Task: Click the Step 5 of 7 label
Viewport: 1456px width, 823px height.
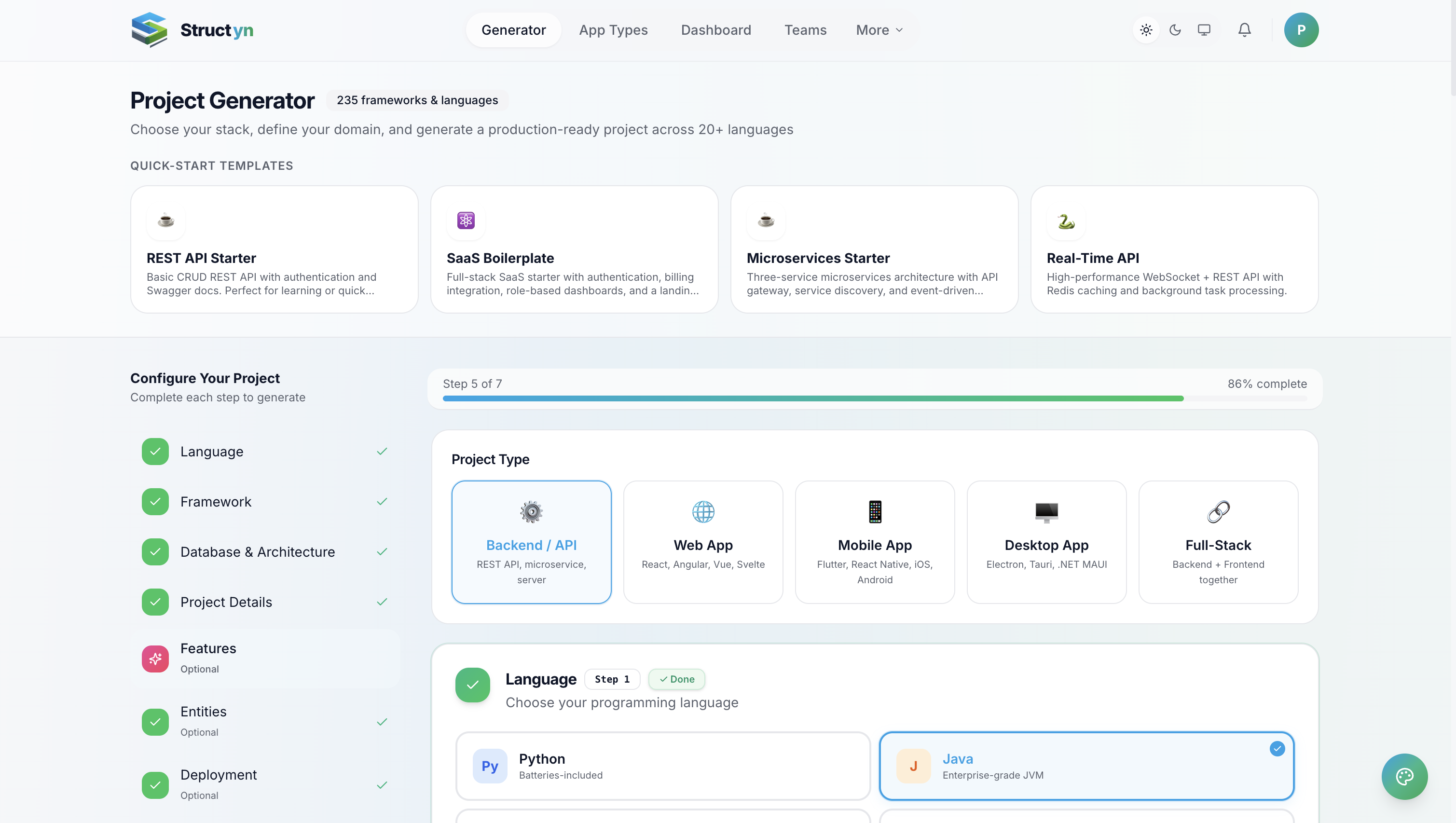Action: 472,384
